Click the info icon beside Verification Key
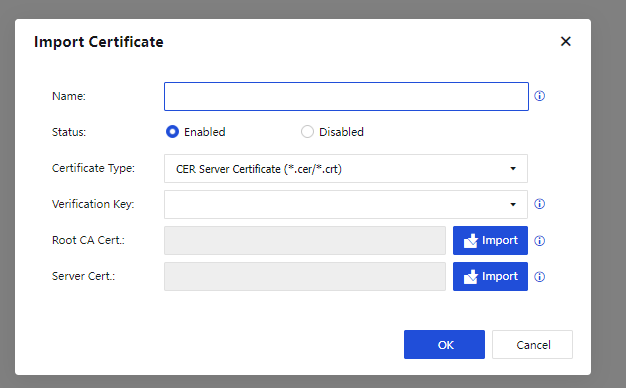 point(539,204)
